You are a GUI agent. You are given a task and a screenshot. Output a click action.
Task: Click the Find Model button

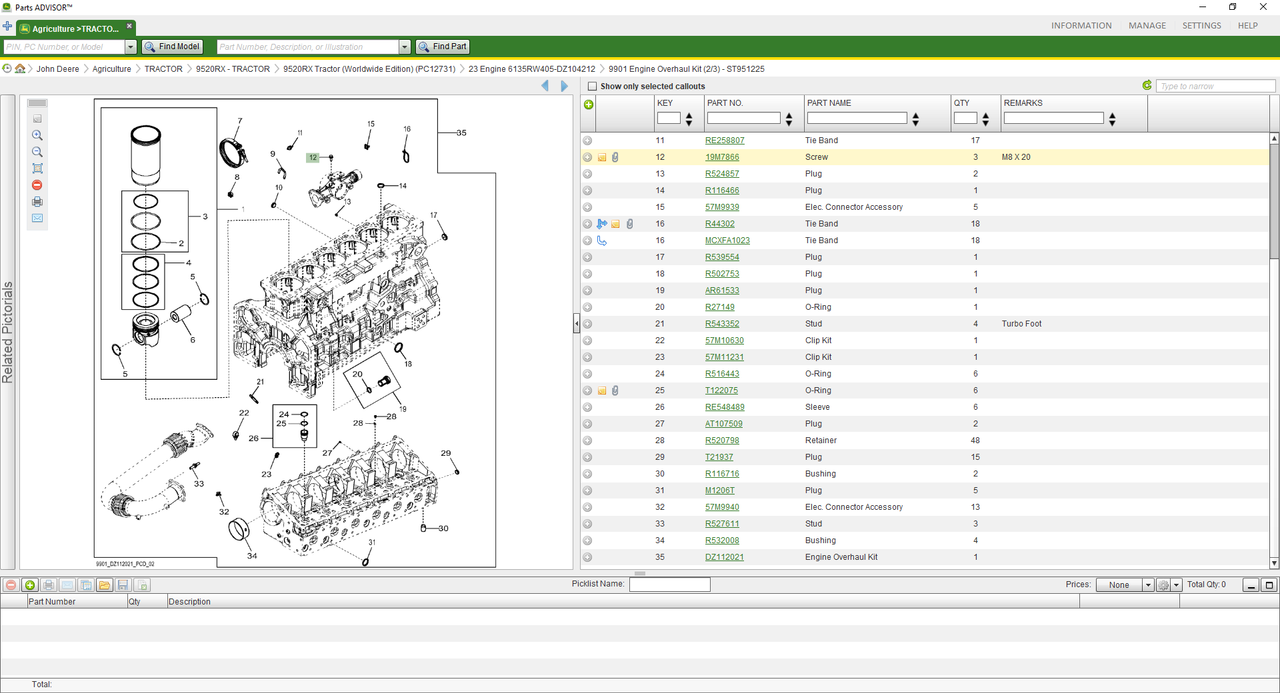pos(172,47)
